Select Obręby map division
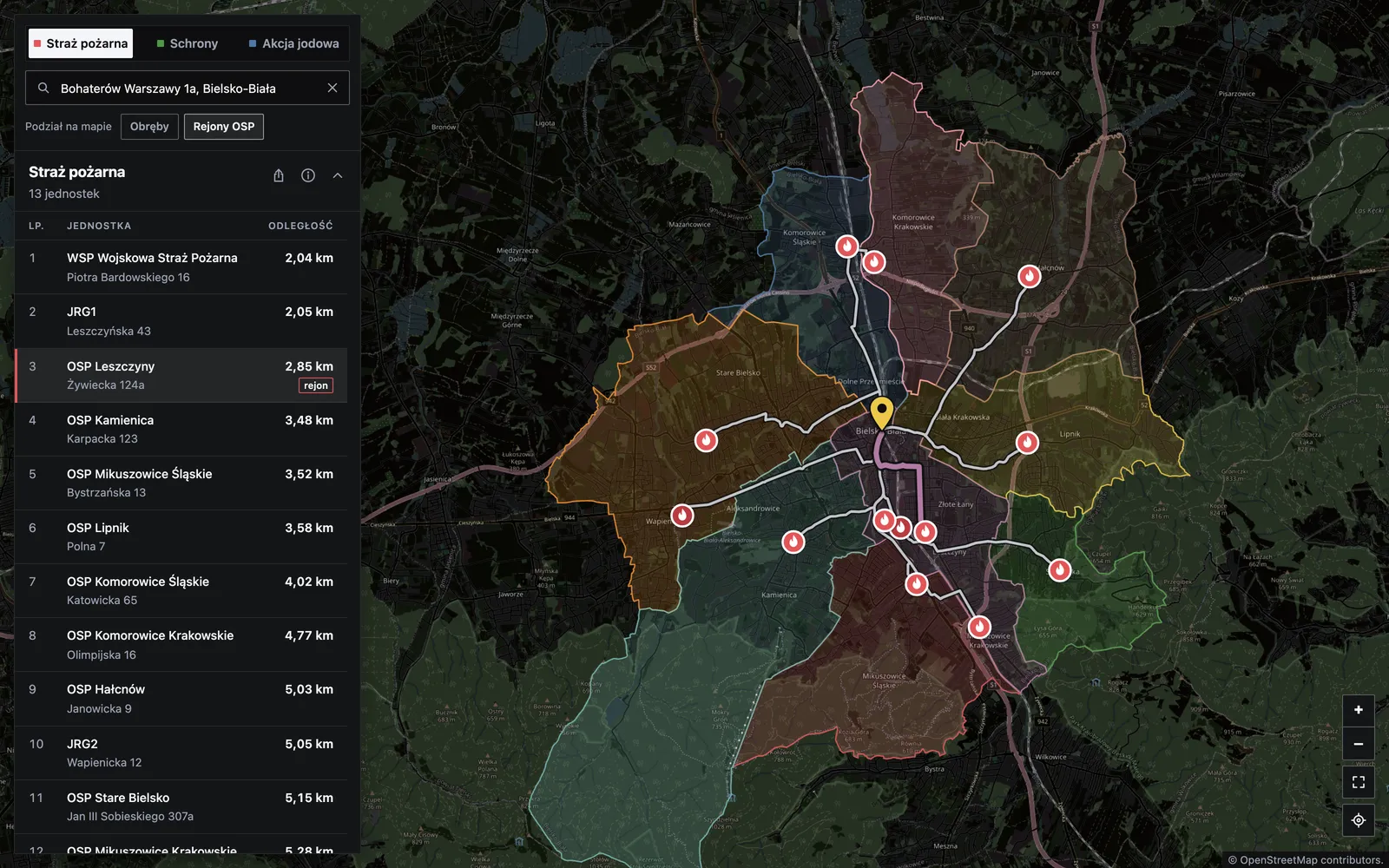Viewport: 1389px width, 868px height. (149, 127)
